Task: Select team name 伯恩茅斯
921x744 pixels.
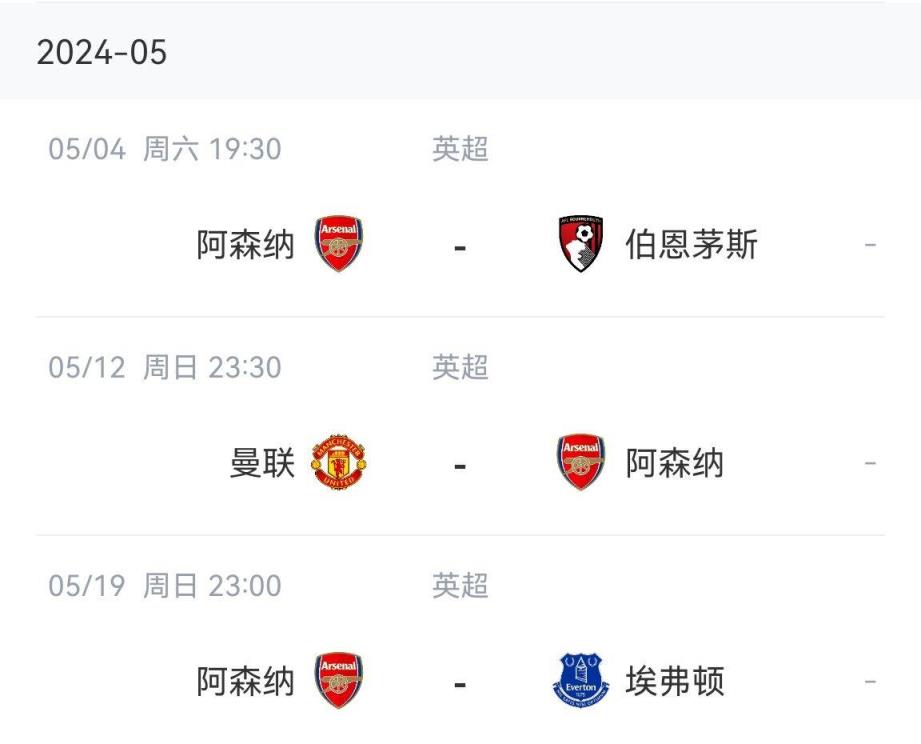Action: pos(692,245)
